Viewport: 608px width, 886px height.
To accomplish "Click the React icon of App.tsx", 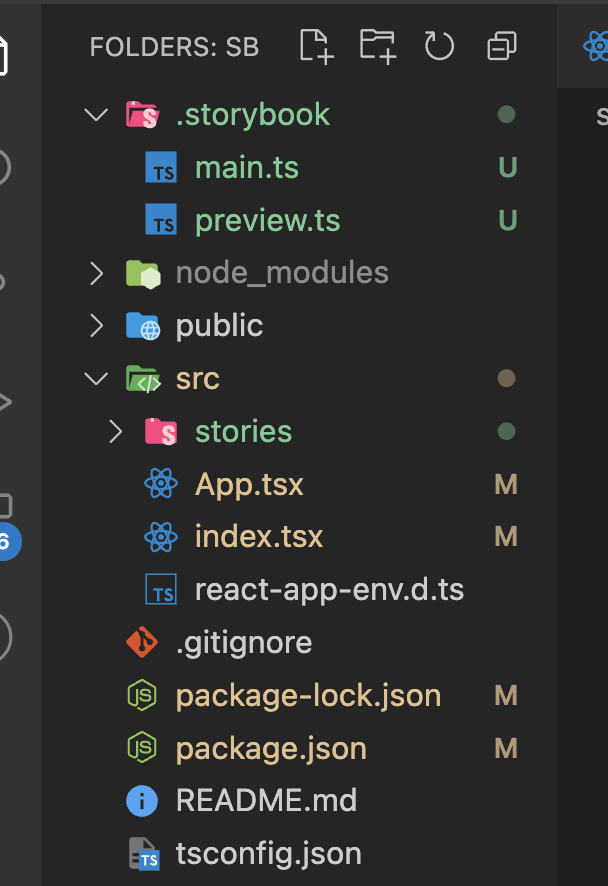I will [161, 484].
